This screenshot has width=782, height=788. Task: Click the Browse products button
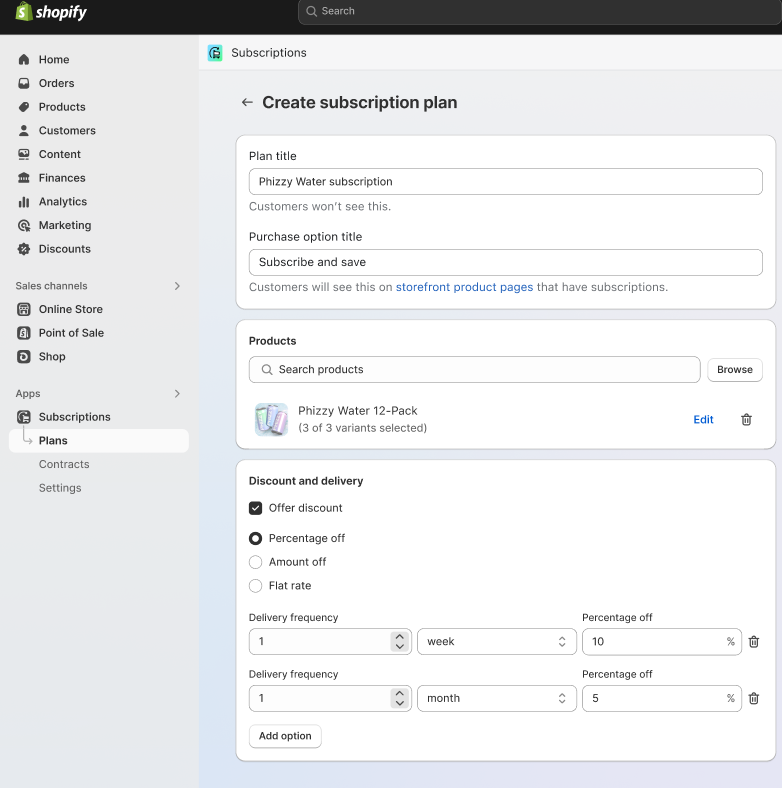[x=735, y=369]
